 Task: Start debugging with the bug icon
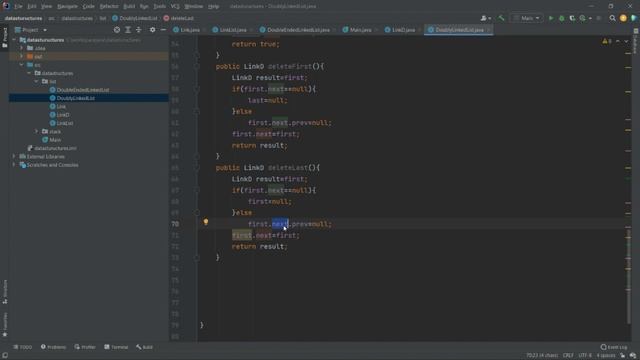[562, 18]
